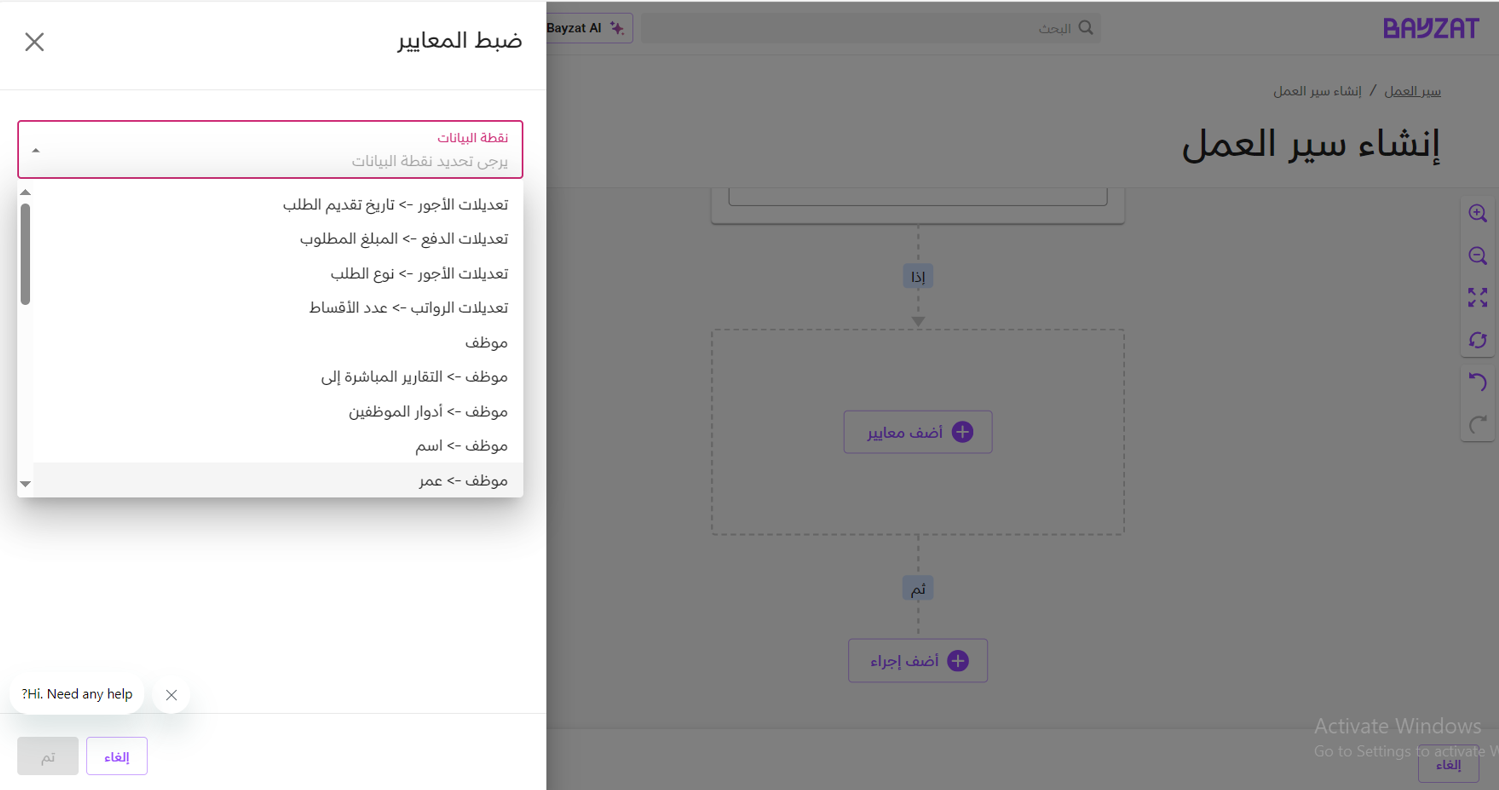Select موظف -> أدوار الموظفين from list

[x=428, y=412]
